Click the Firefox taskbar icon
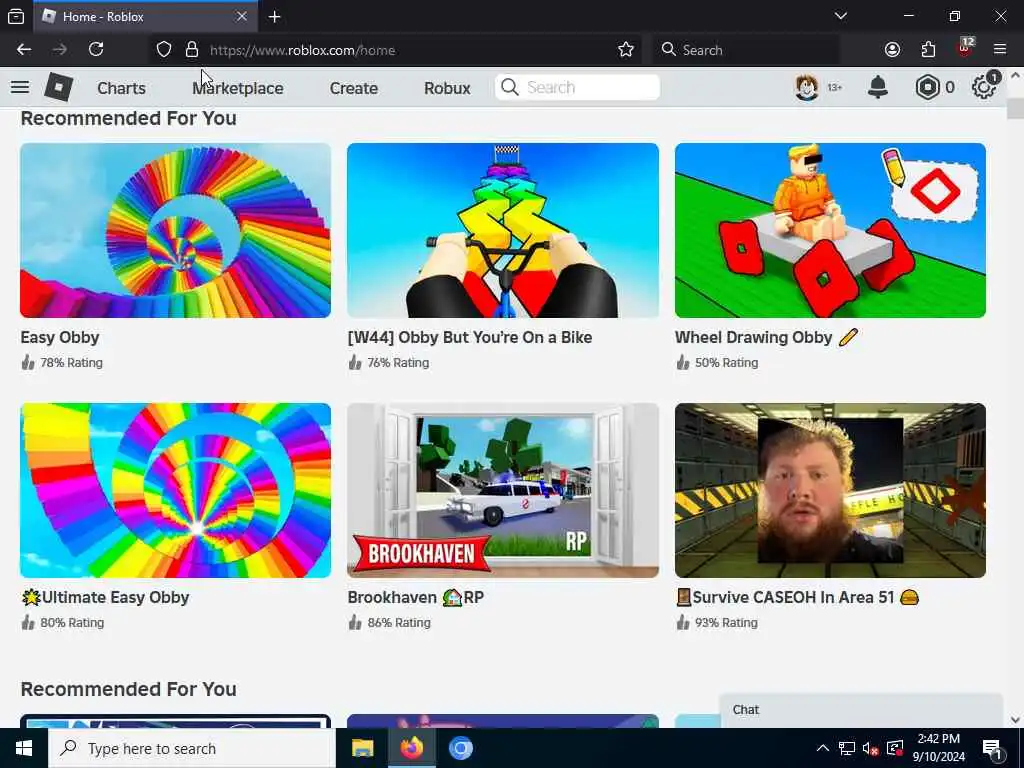The width and height of the screenshot is (1024, 768). (x=411, y=748)
